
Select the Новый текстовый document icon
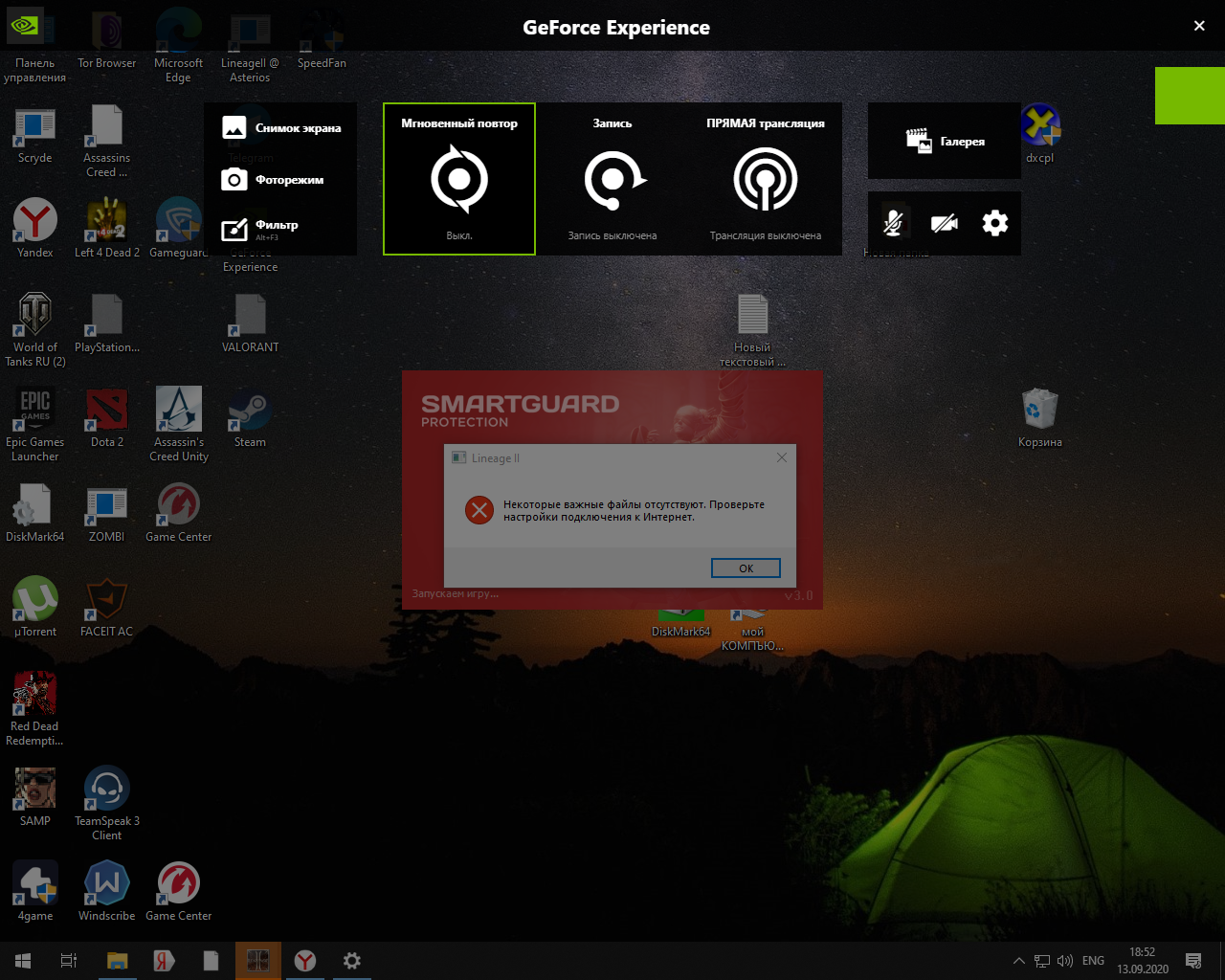[x=752, y=330]
